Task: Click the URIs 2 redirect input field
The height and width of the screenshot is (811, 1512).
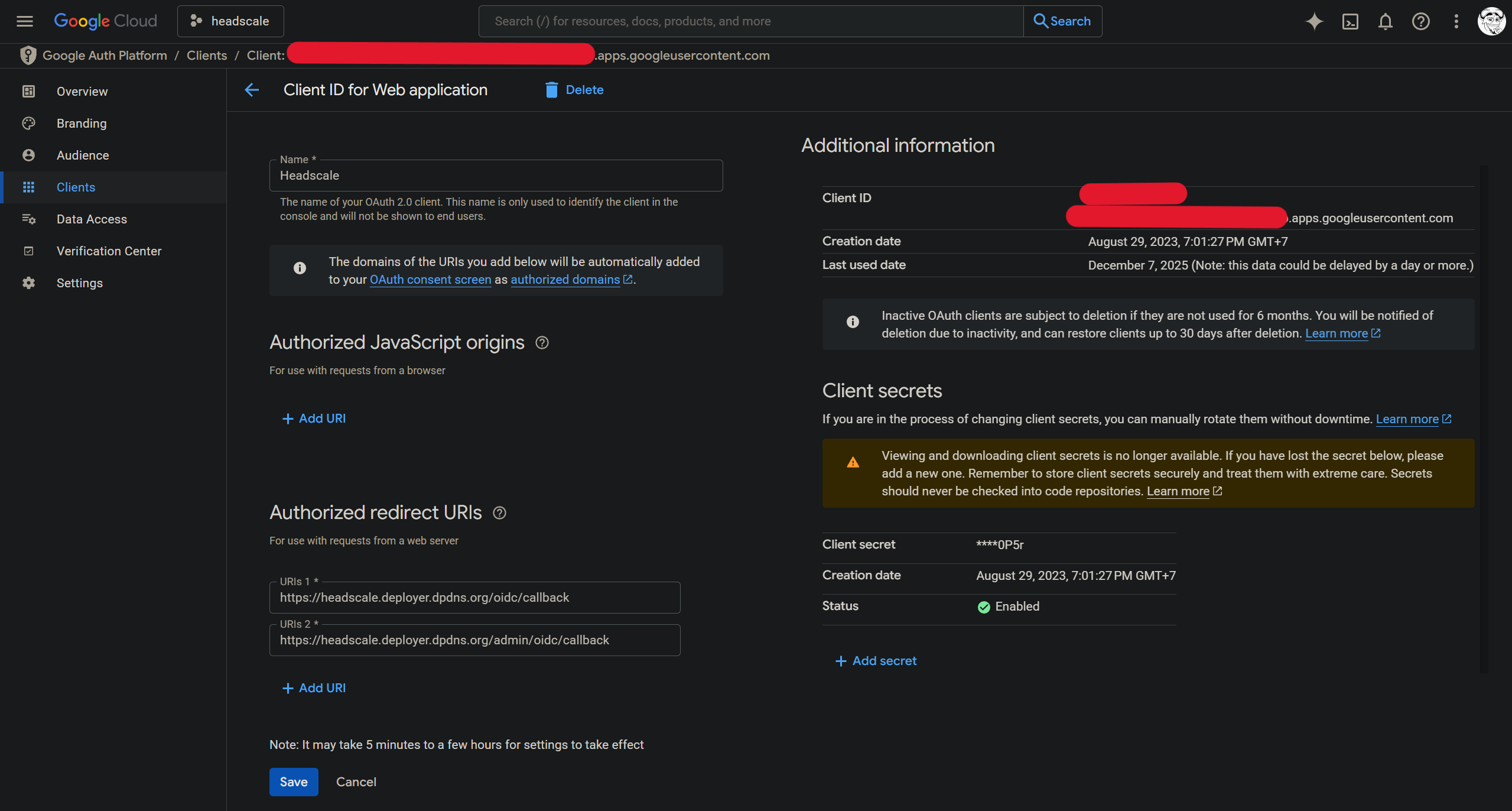Action: click(x=474, y=640)
